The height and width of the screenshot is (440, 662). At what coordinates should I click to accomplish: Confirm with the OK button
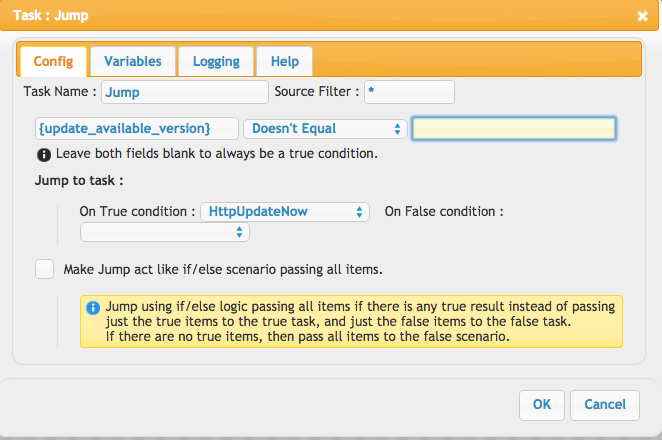point(542,405)
